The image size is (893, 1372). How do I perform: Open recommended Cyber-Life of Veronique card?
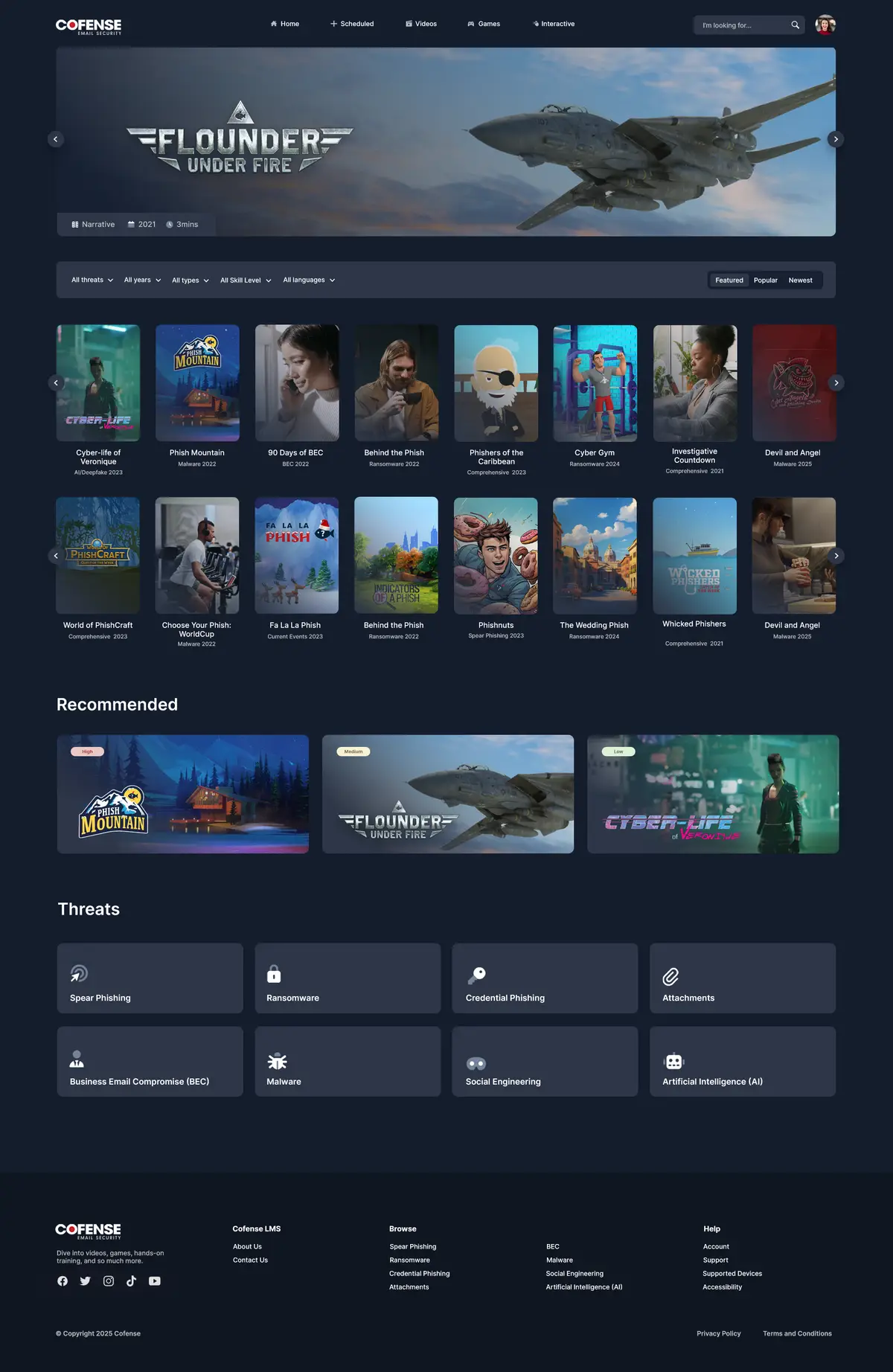click(x=713, y=794)
